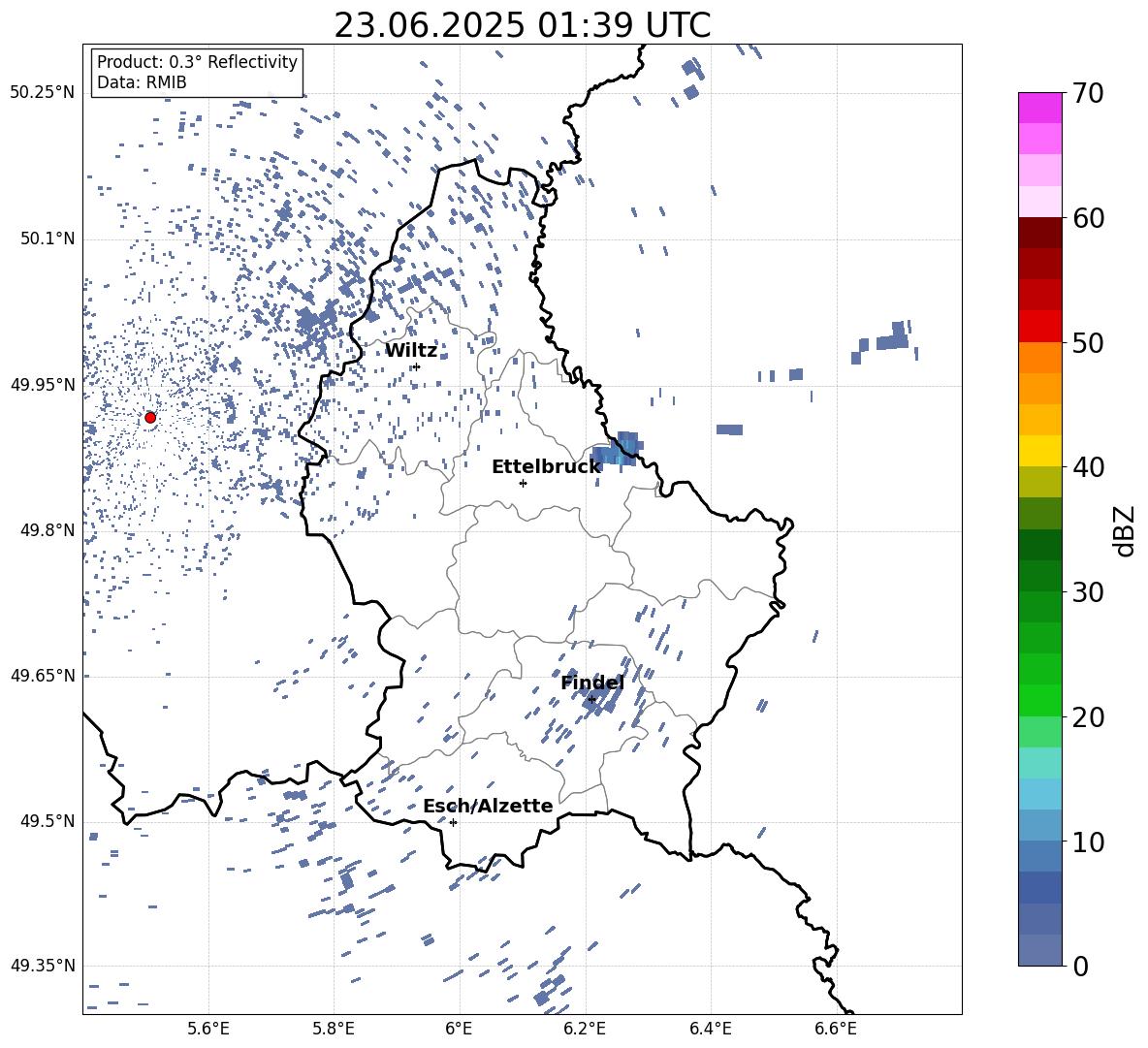
Task: Click the 50.25°N latitude tick label
Action: 43,93
